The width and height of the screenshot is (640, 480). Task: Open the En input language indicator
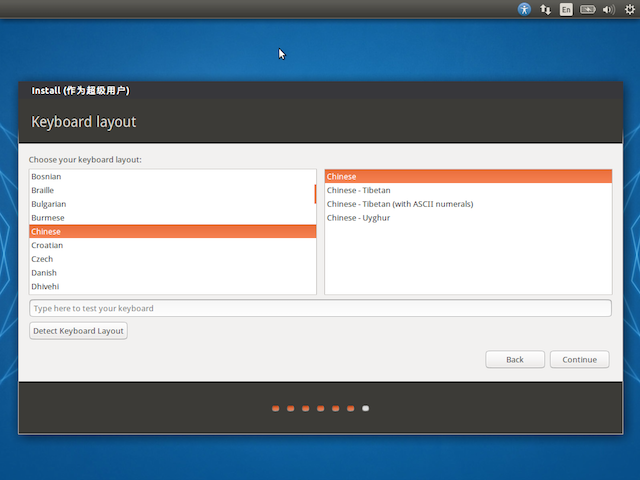coord(566,9)
